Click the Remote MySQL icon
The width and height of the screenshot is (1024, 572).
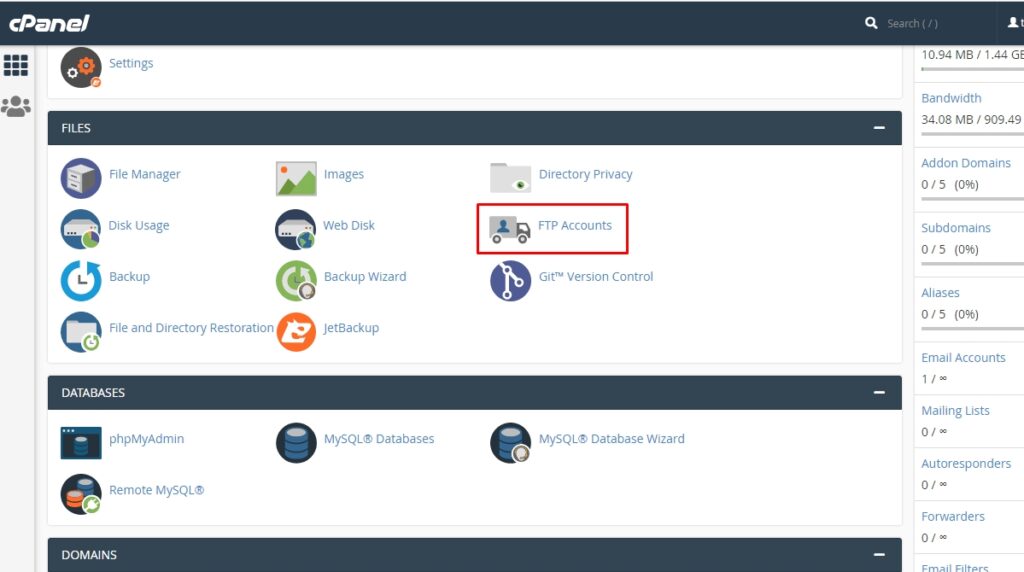(81, 494)
